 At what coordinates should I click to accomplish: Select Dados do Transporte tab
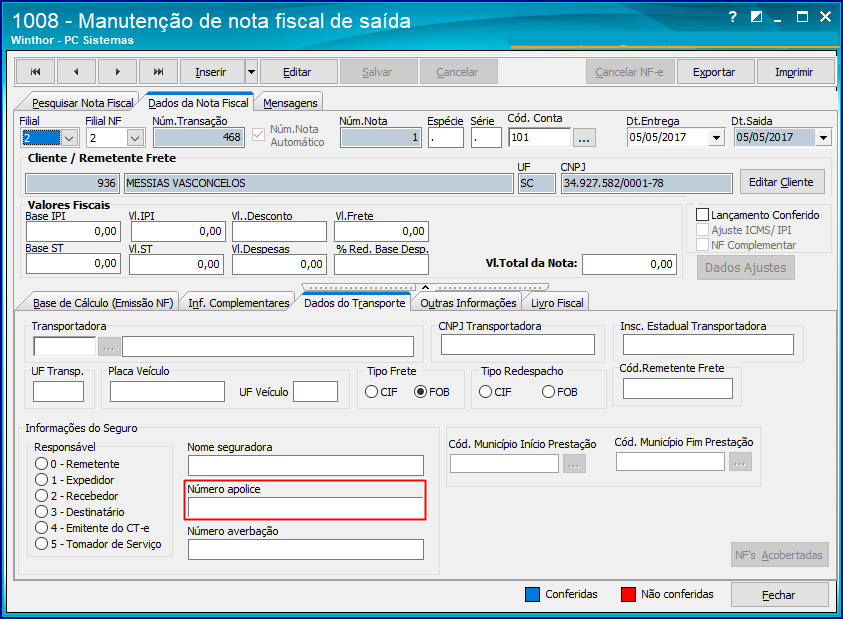tap(355, 303)
